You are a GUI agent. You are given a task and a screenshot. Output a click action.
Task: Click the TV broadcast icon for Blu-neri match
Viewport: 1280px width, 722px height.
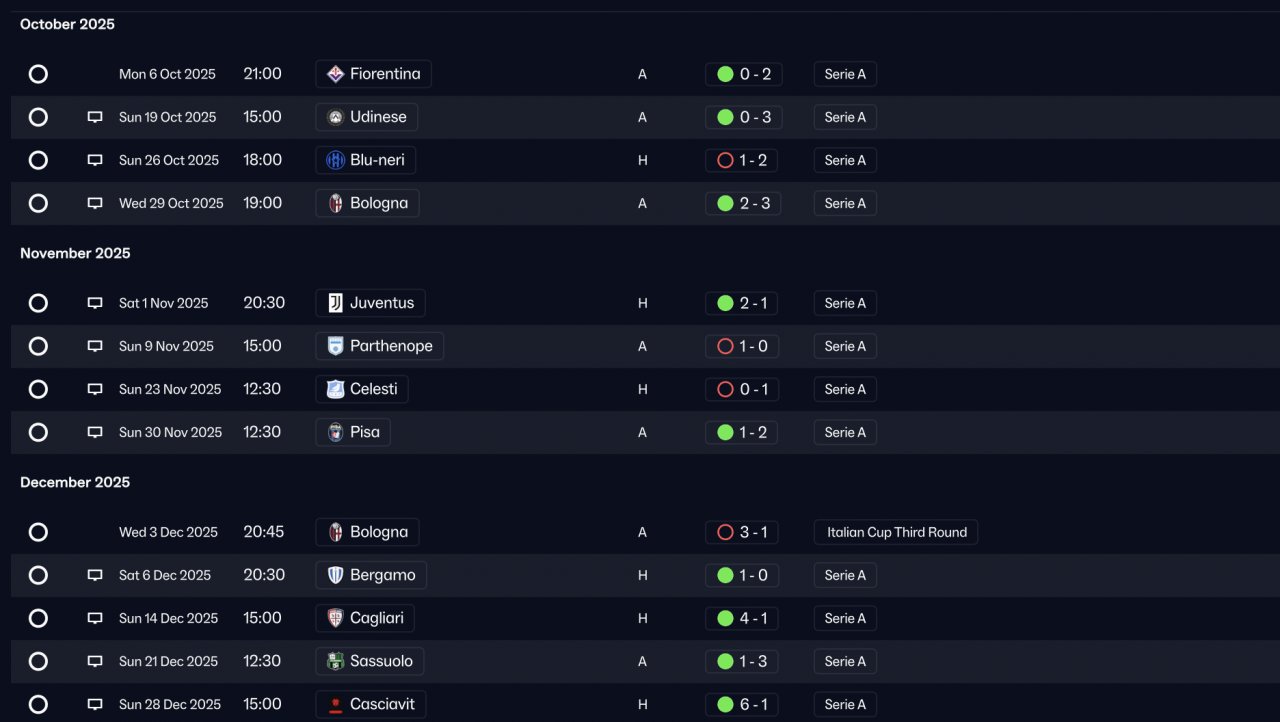click(x=95, y=160)
